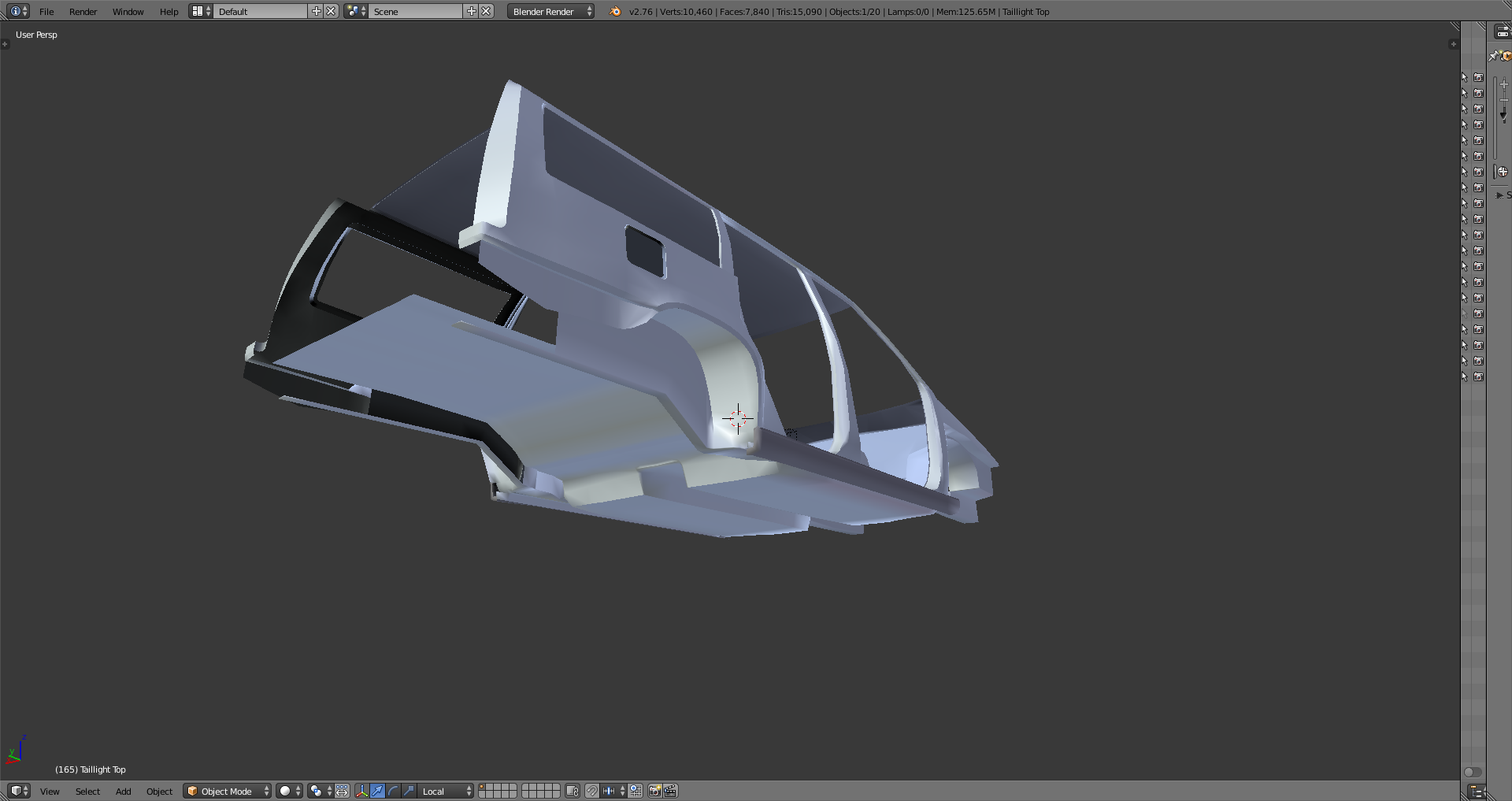Click the Blender logo in info header
This screenshot has width=1512, height=801.
(x=615, y=11)
